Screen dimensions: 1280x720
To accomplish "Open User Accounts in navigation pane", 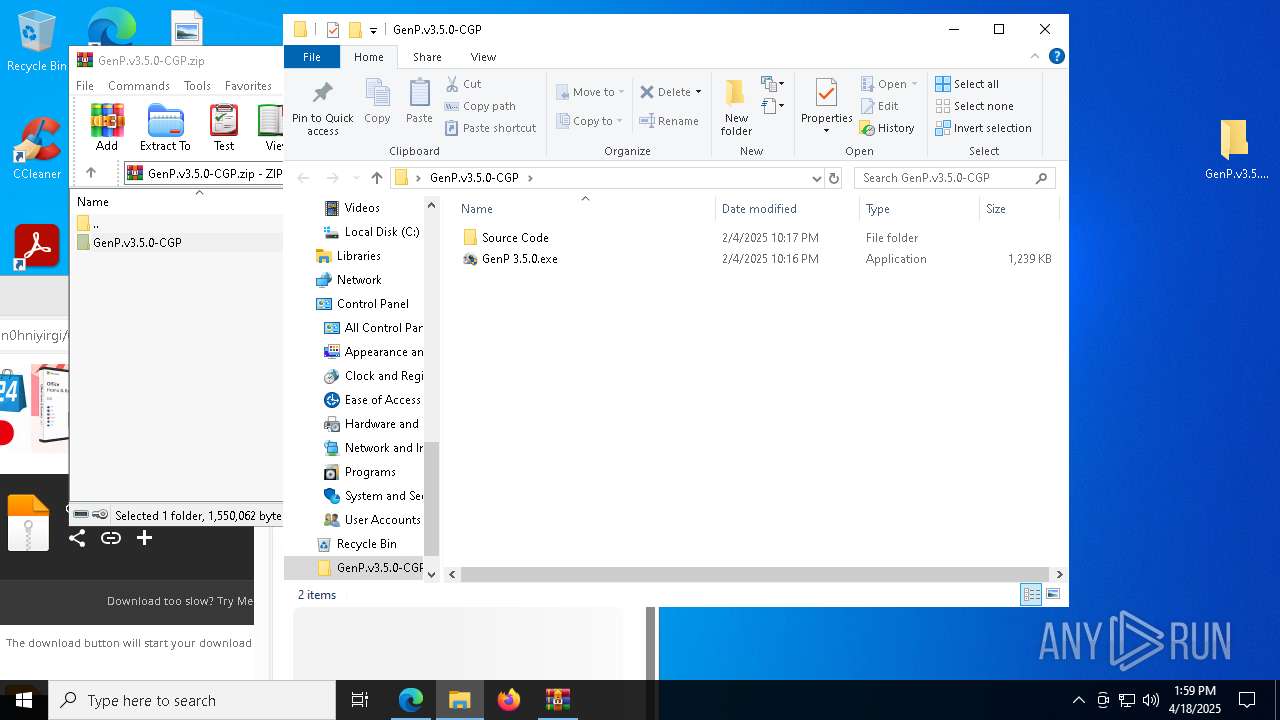I will [382, 520].
